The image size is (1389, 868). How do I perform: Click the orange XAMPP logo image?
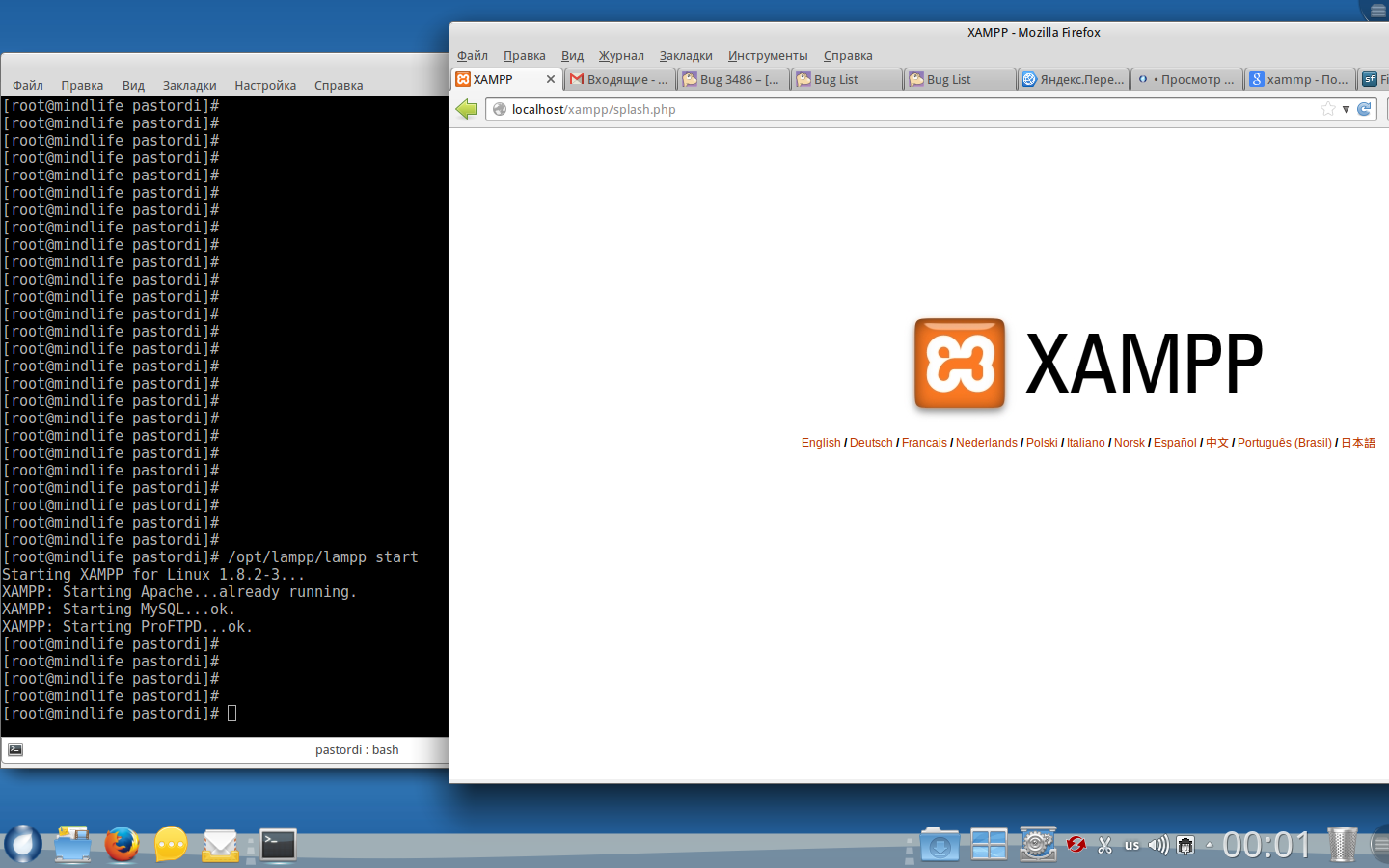pos(960,364)
